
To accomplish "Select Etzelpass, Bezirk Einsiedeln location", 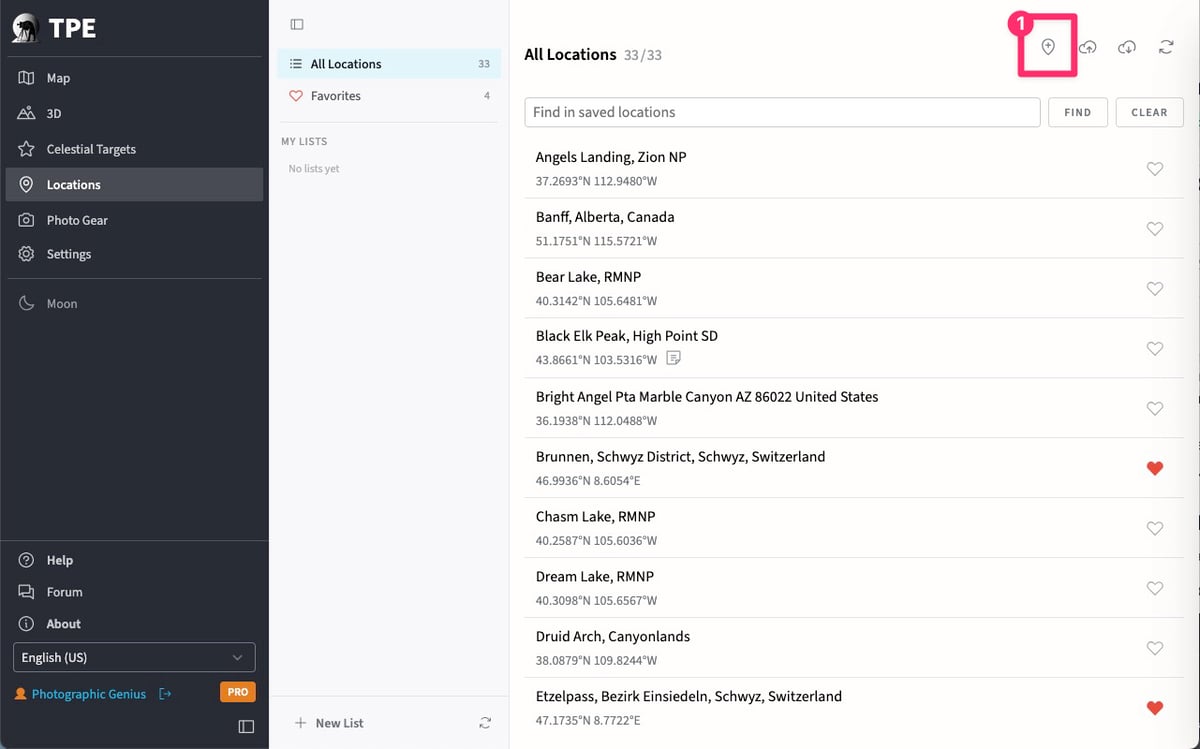I will point(855,708).
